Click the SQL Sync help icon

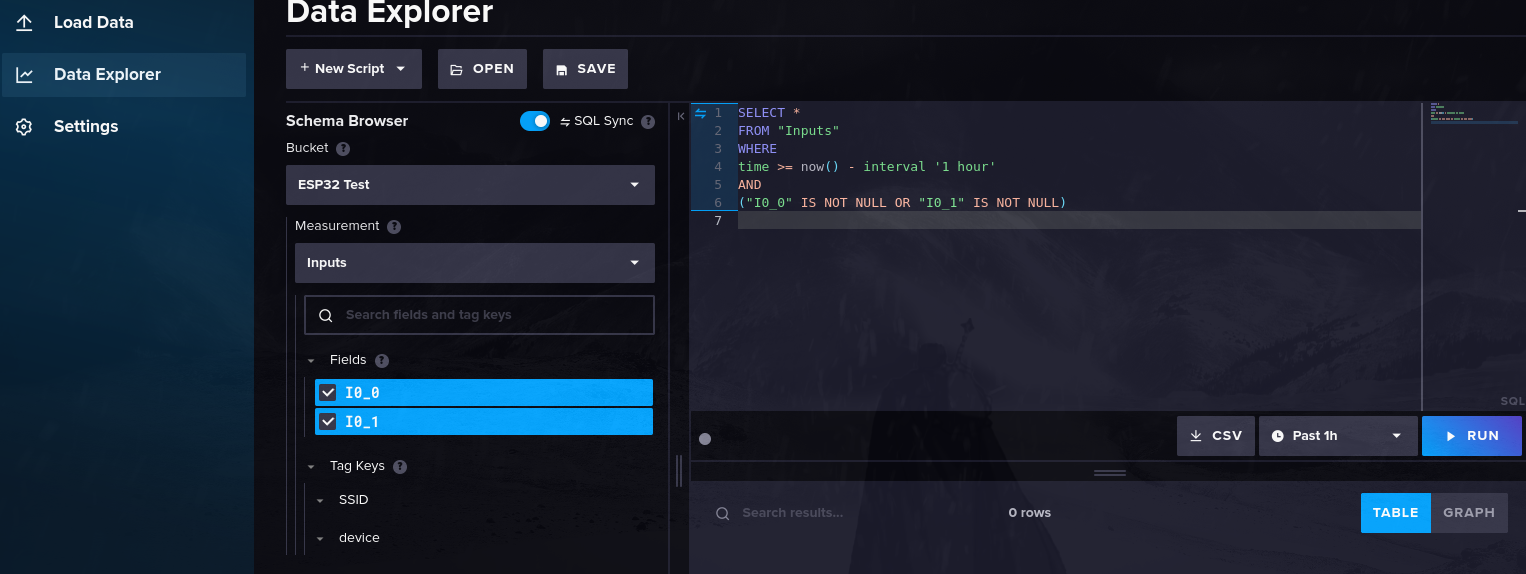648,122
